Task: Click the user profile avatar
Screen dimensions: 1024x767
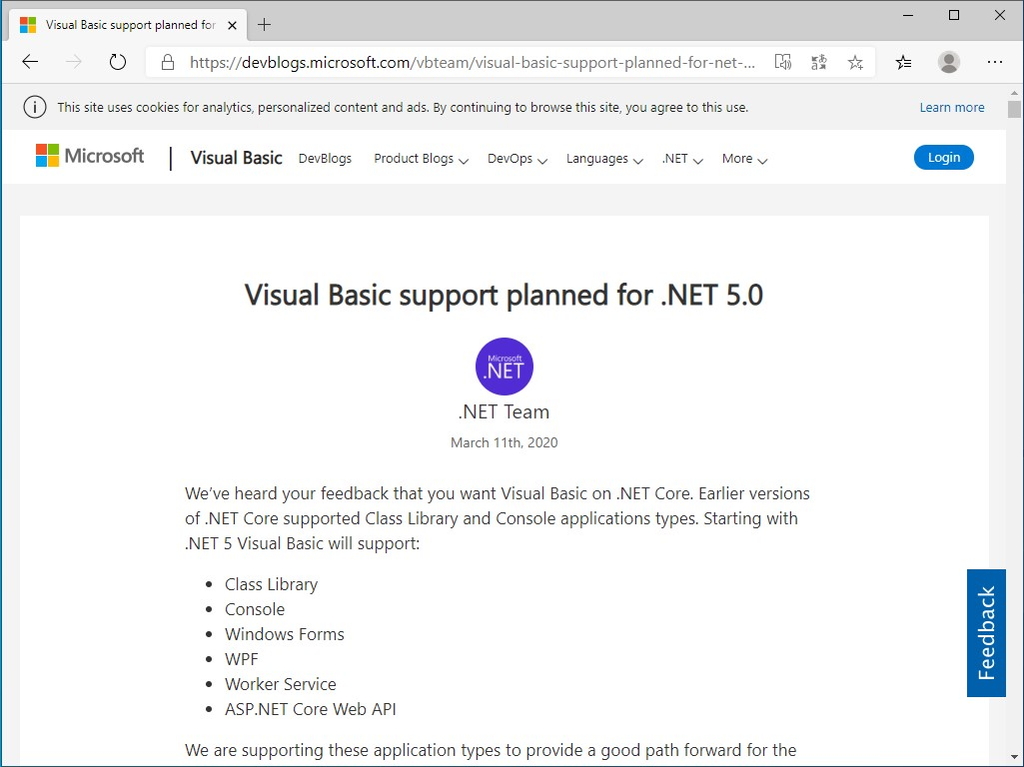Action: tap(948, 62)
